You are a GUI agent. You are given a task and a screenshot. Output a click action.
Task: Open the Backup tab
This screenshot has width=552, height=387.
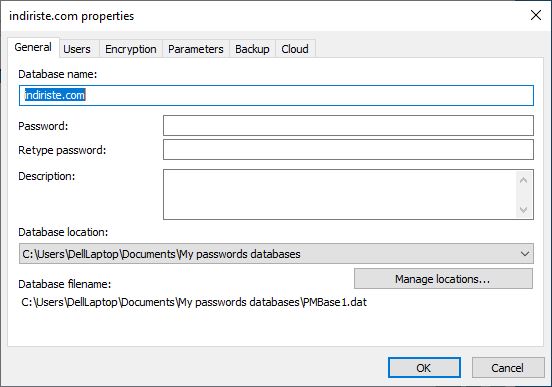pyautogui.click(x=252, y=49)
